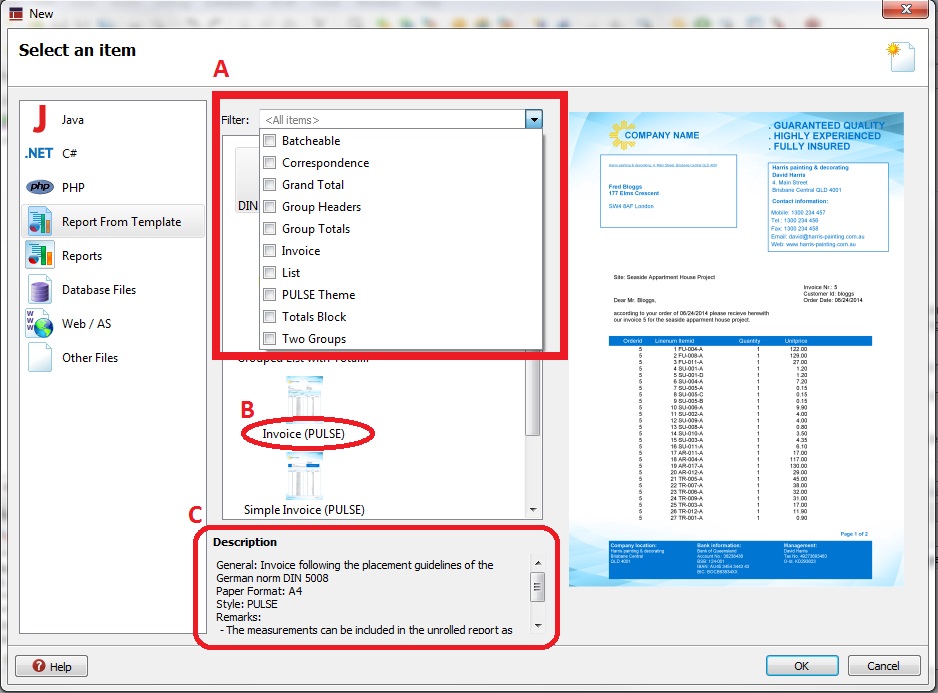Toggle the Group Headers filter checkbox
Image resolution: width=938 pixels, height=693 pixels.
[x=270, y=206]
